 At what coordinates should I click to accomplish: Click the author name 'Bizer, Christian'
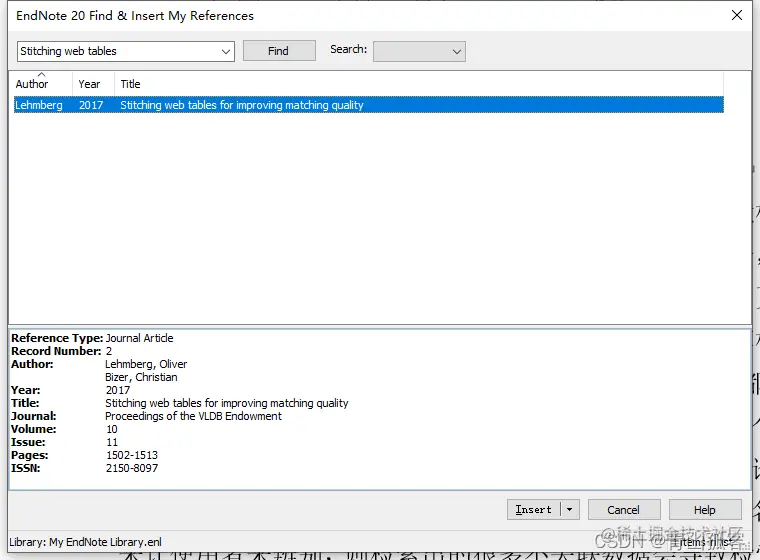(x=141, y=377)
